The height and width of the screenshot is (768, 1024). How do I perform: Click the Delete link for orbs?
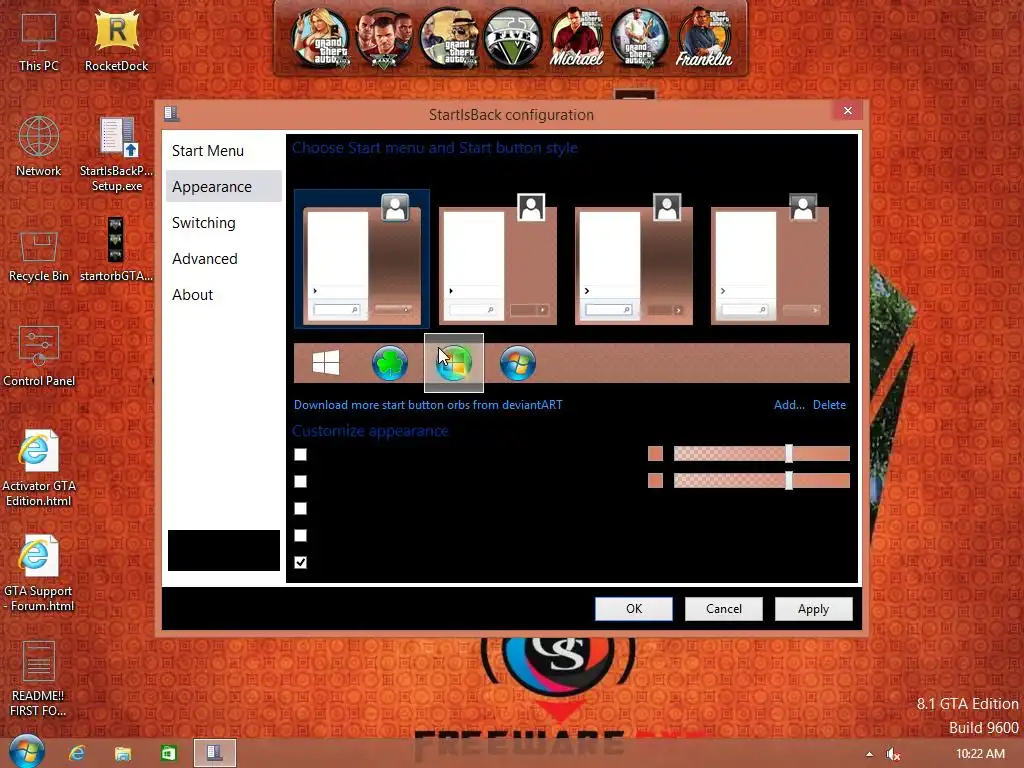pos(829,405)
